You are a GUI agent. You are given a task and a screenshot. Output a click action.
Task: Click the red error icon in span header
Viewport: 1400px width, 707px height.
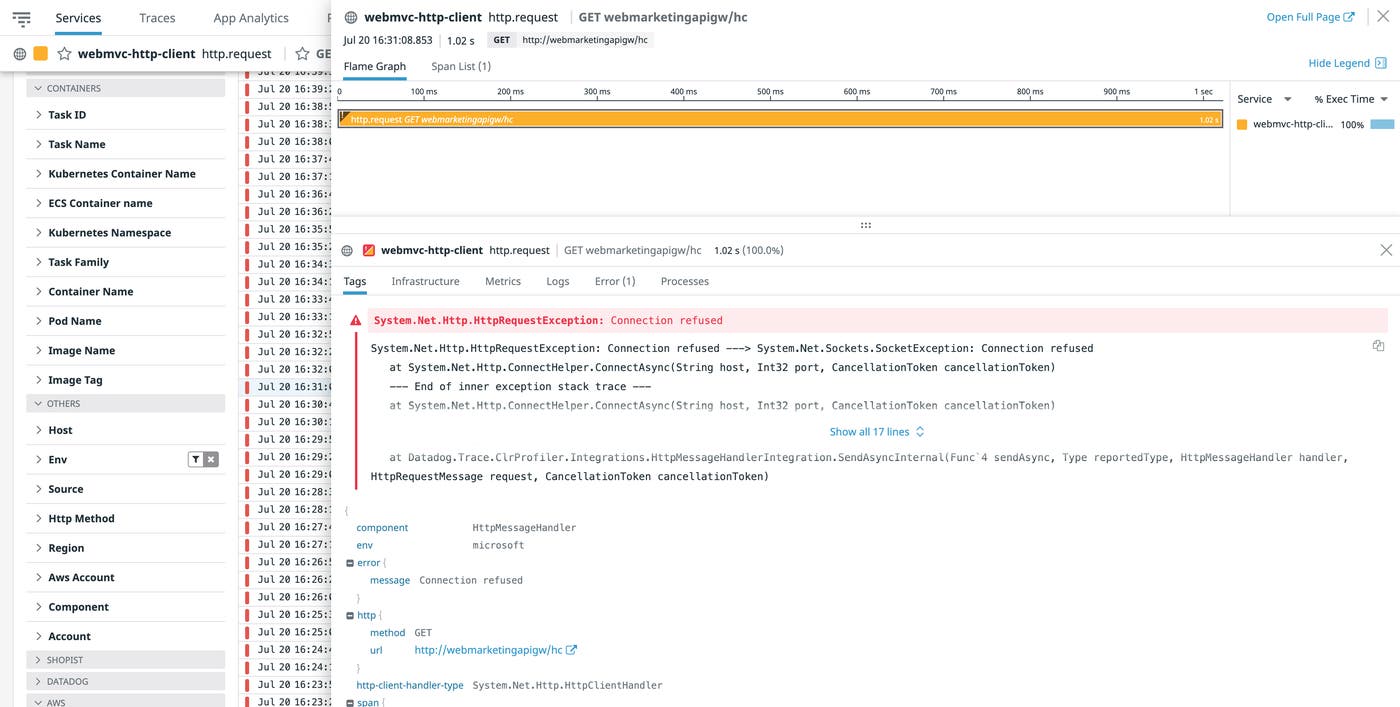coord(369,251)
